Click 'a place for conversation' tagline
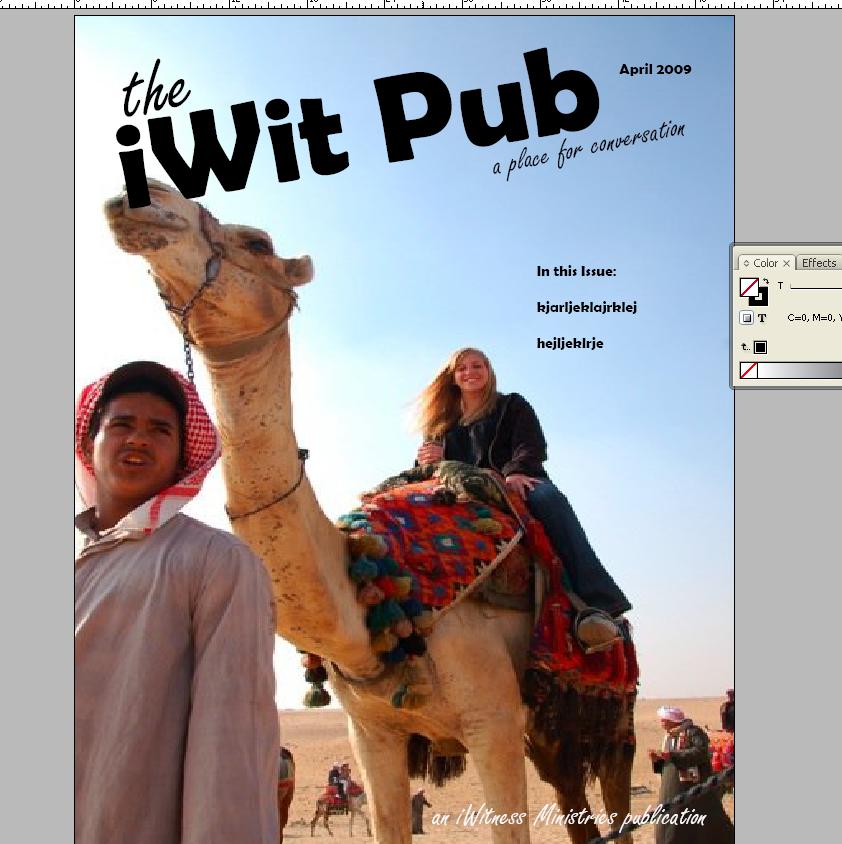This screenshot has height=844, width=842. (588, 150)
